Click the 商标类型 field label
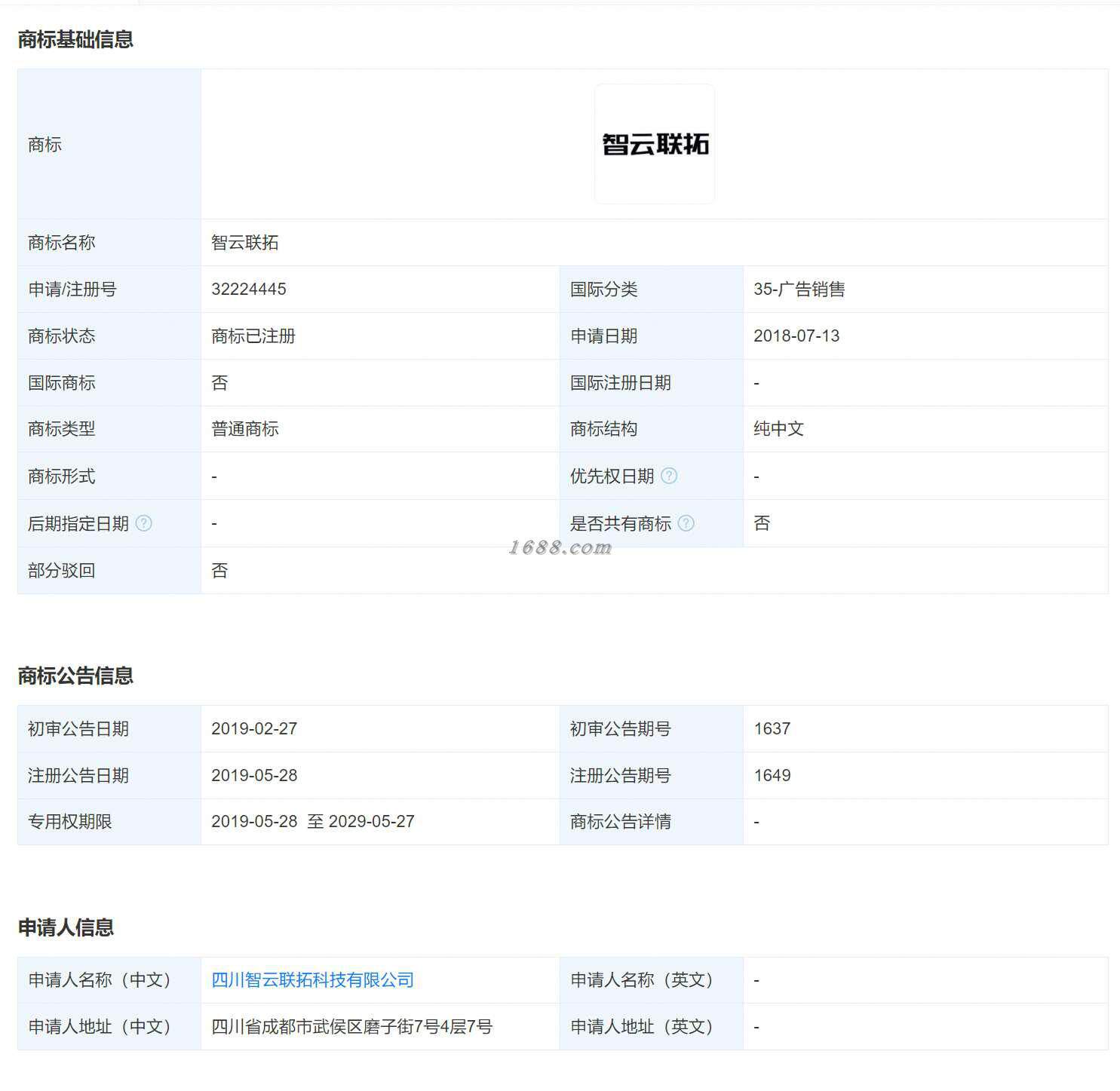Image resolution: width=1120 pixels, height=1091 pixels. pos(62,428)
